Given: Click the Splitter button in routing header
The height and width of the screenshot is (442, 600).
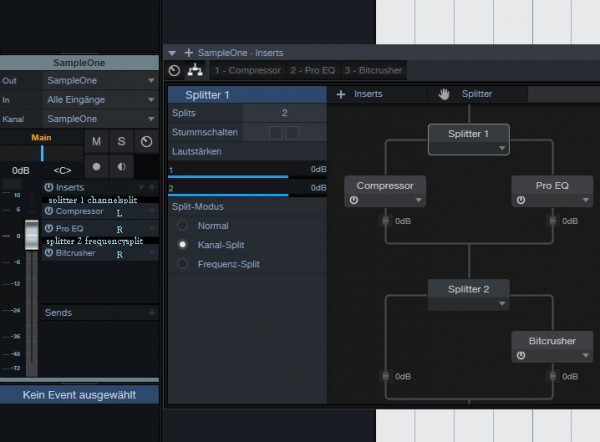Looking at the screenshot, I should 477,94.
